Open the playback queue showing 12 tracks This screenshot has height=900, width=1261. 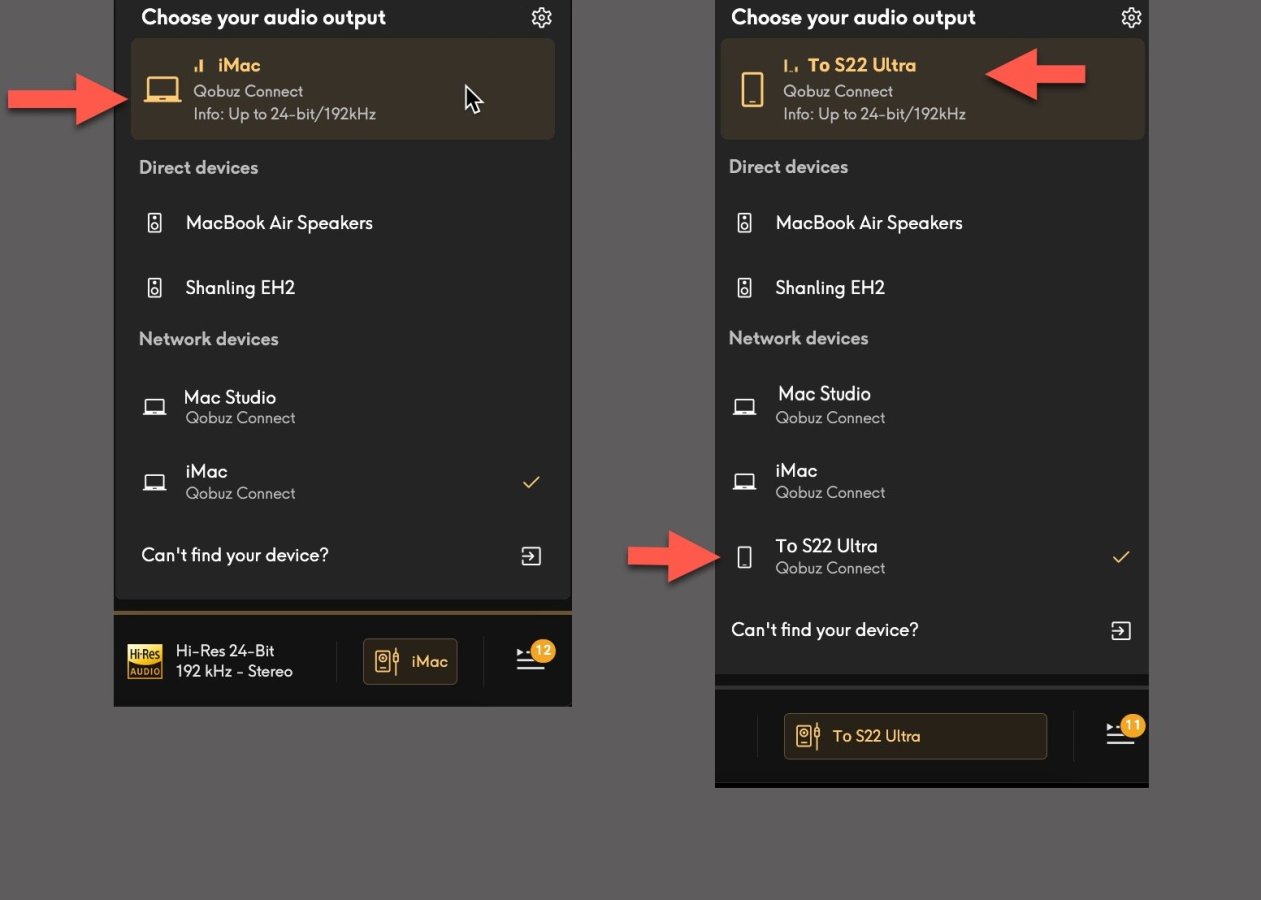click(x=532, y=660)
